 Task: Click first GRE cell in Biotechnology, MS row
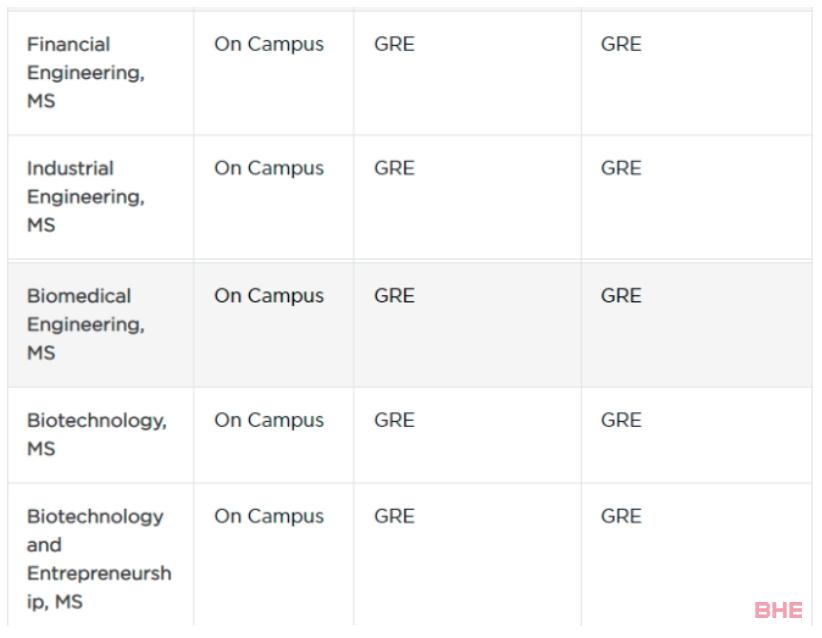pyautogui.click(x=394, y=420)
